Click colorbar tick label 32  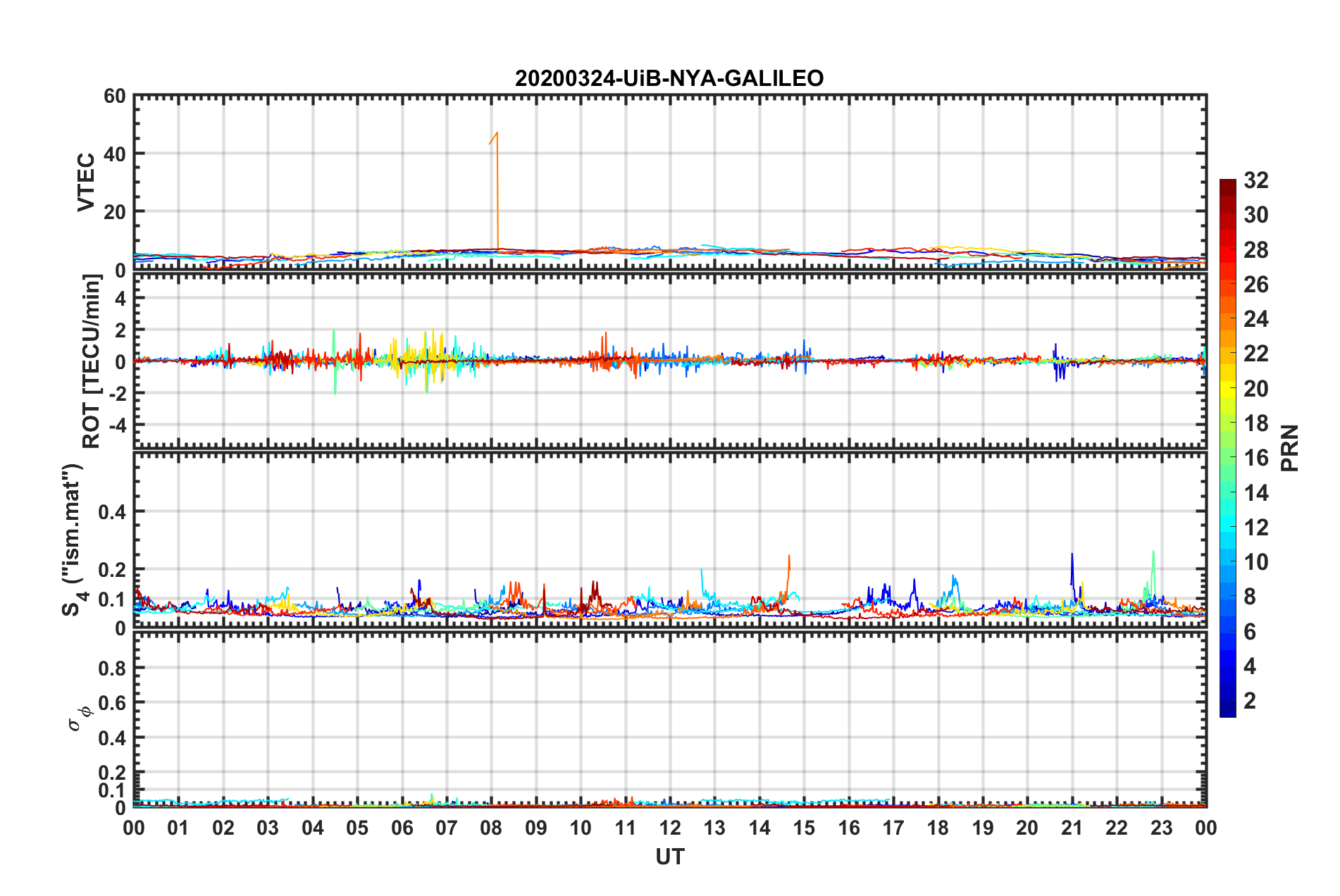point(1255,180)
